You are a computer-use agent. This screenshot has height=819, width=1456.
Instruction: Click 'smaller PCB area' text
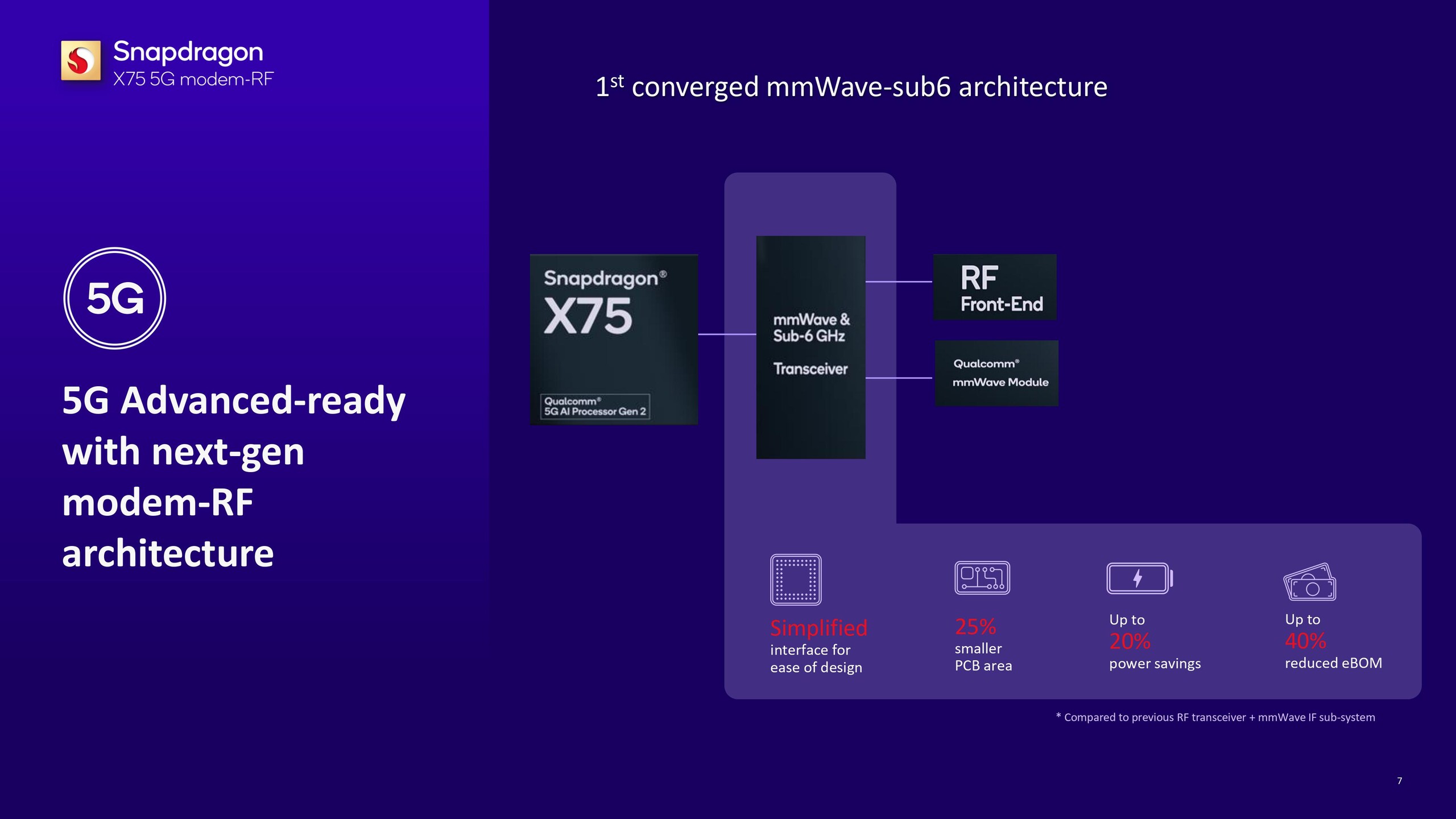coord(983,657)
